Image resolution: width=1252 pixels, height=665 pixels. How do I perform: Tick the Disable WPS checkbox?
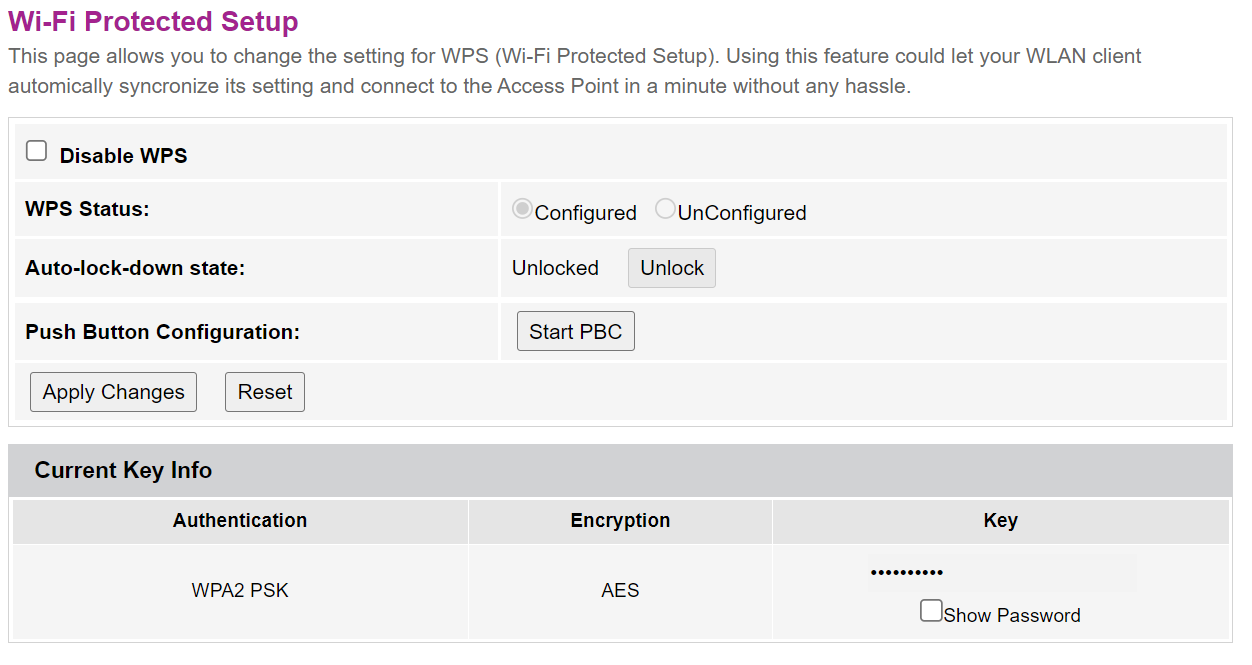(37, 151)
